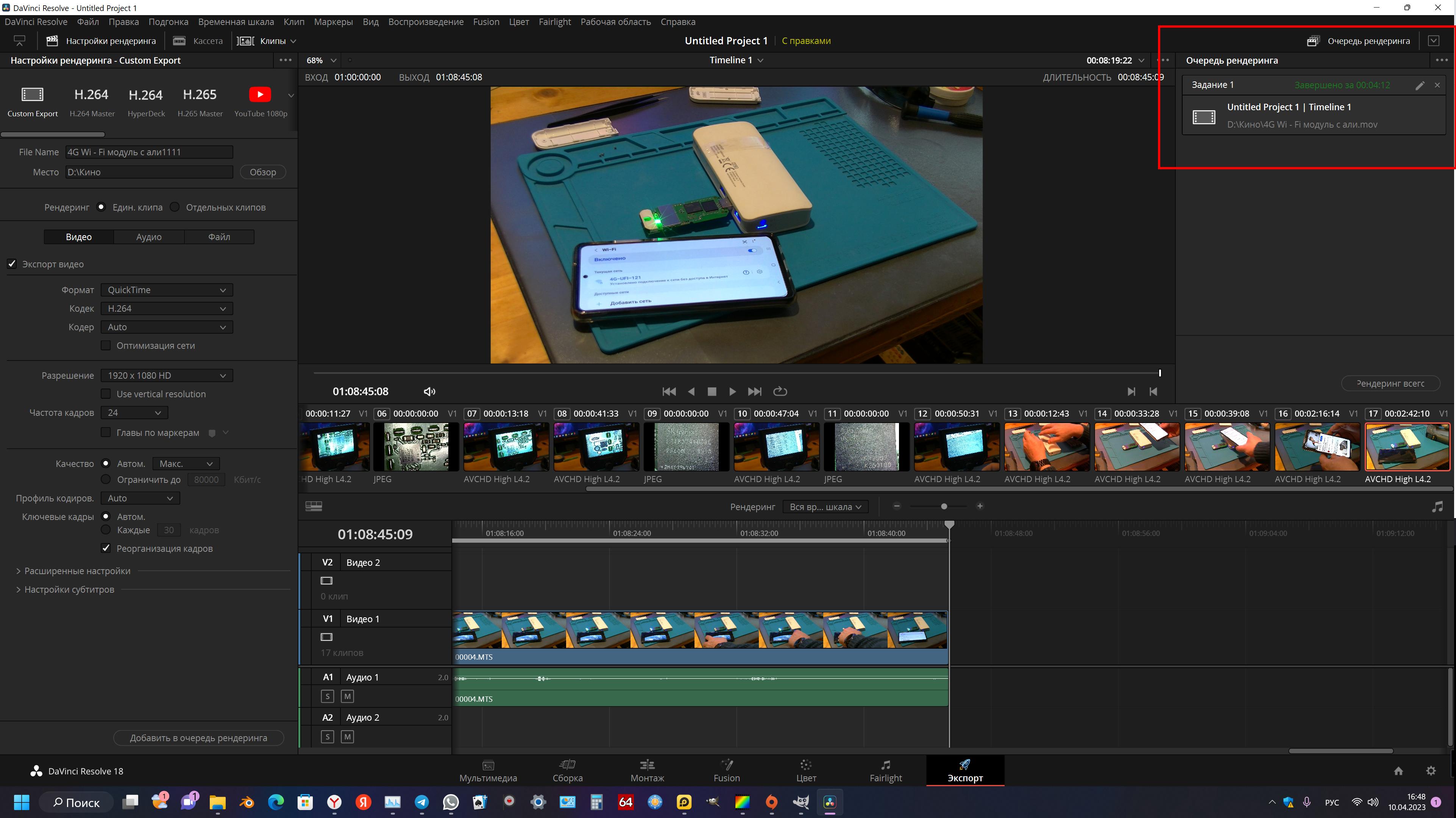The image size is (1456, 818).
Task: Click the home project manager icon
Action: (x=1398, y=771)
